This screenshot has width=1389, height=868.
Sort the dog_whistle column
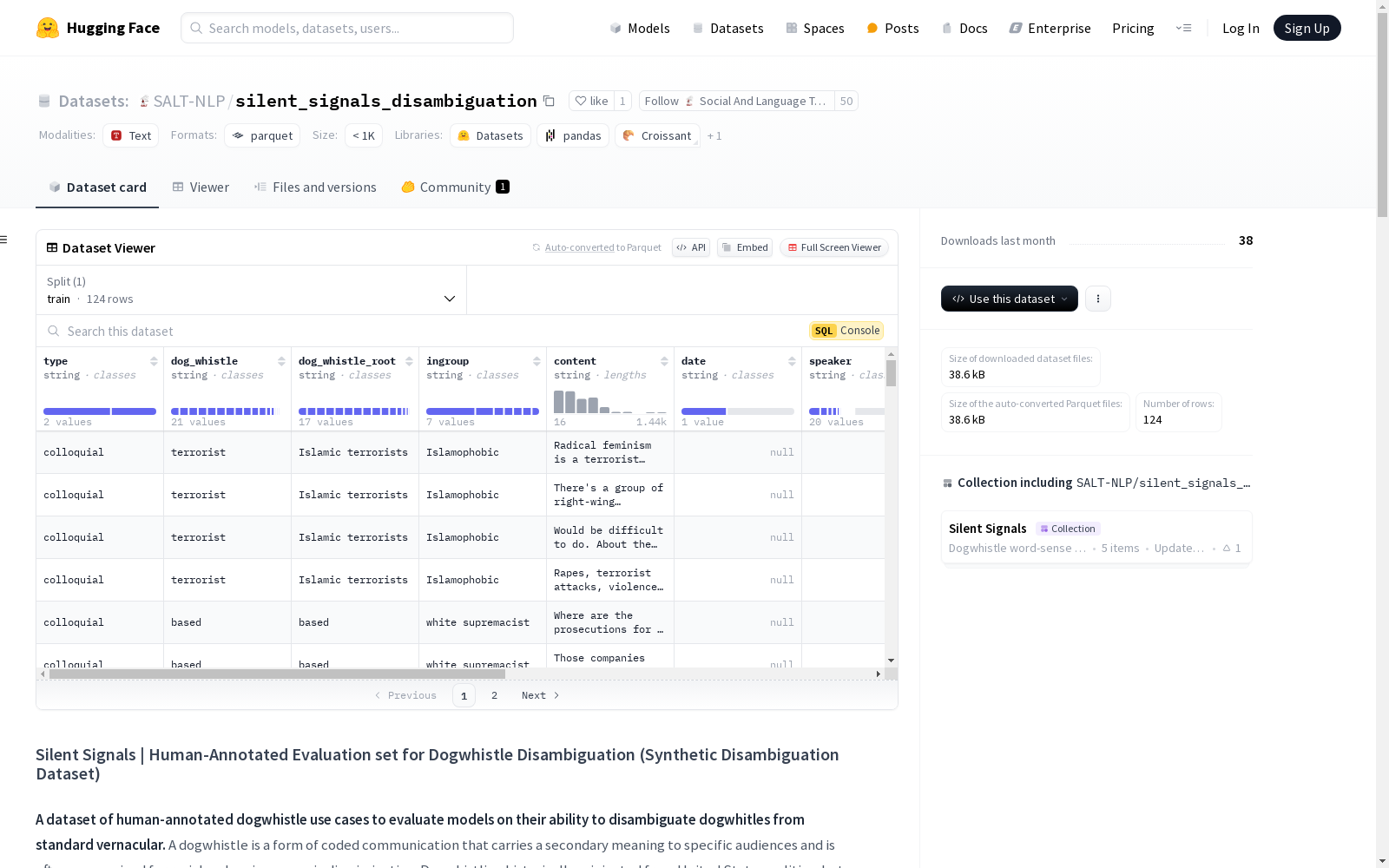coord(281,361)
